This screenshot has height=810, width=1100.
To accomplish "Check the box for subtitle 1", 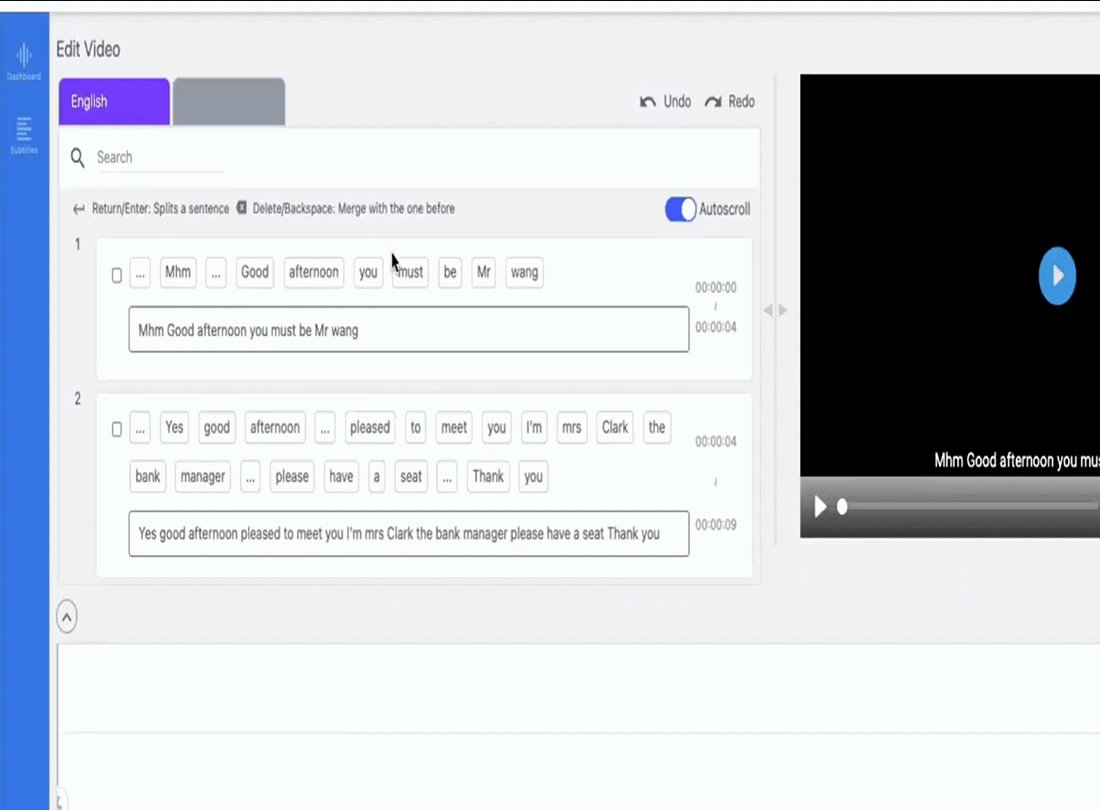I will click(117, 276).
